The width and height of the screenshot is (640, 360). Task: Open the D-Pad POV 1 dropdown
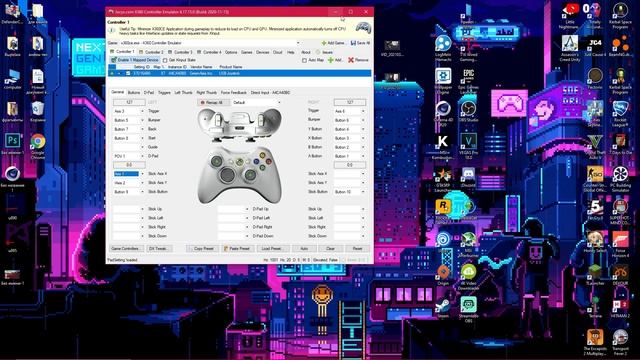tap(142, 156)
